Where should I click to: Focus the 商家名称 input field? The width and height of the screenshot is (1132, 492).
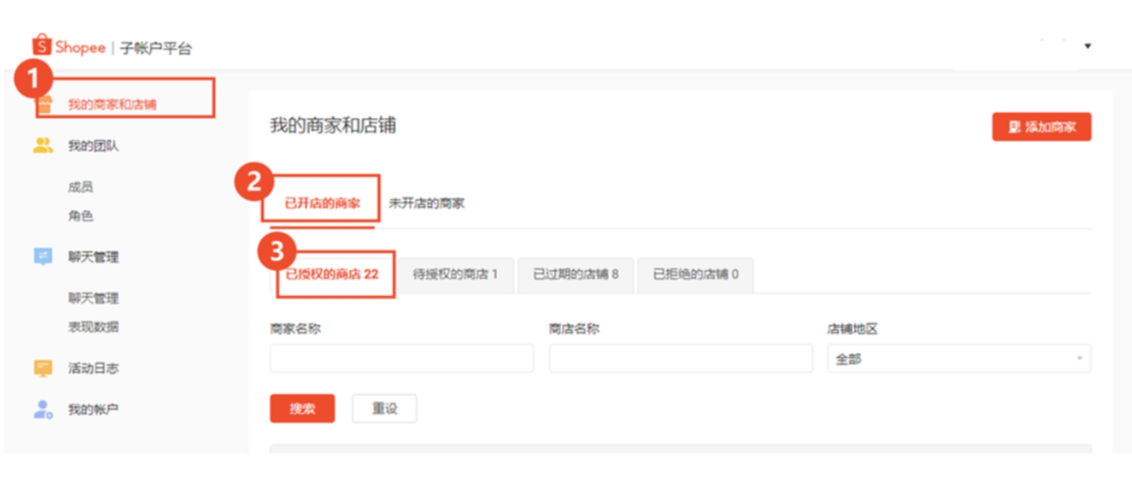(401, 359)
